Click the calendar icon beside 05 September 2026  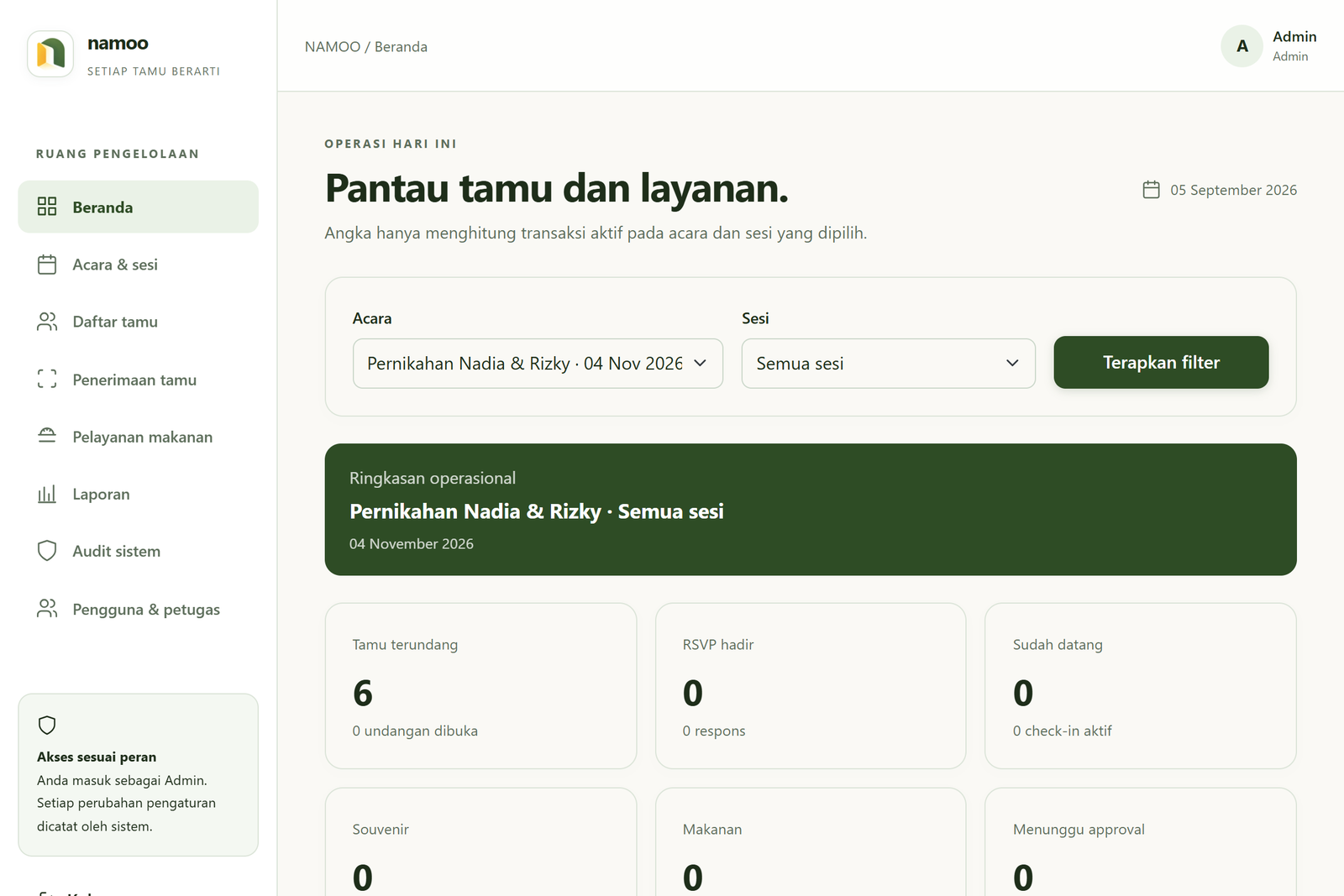click(1151, 190)
